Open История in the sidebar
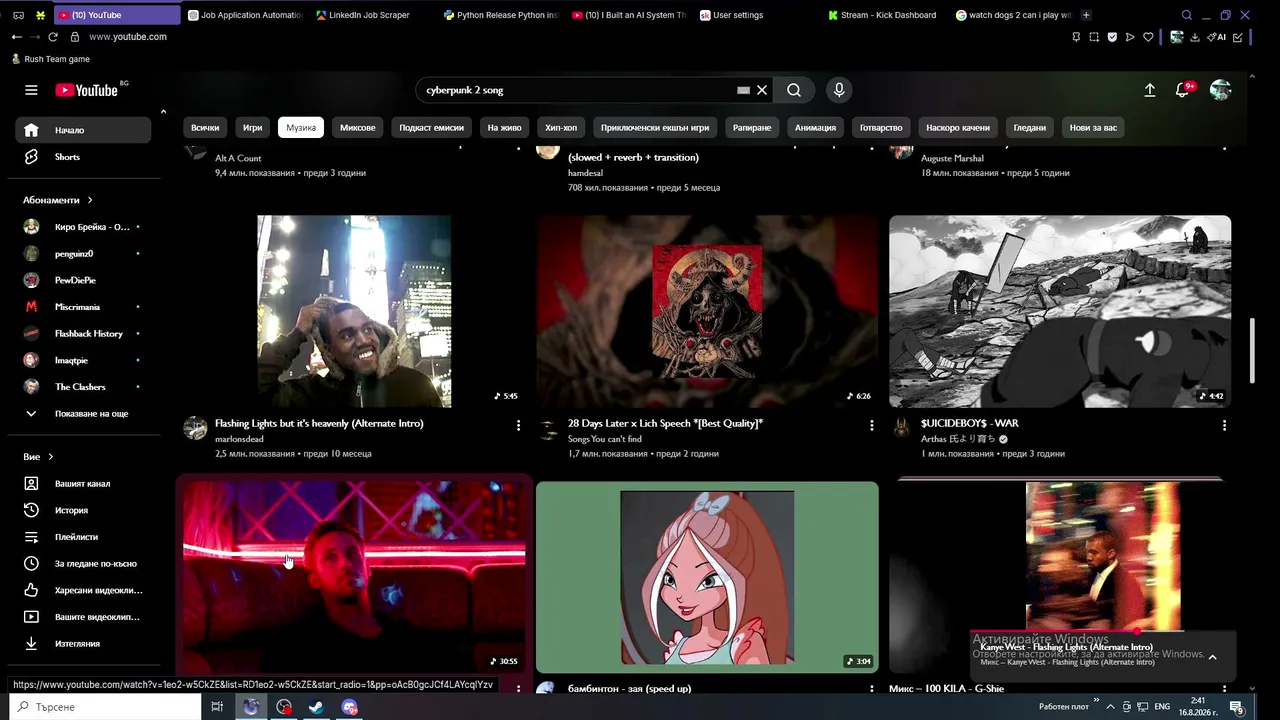This screenshot has width=1280, height=720. coord(83,511)
